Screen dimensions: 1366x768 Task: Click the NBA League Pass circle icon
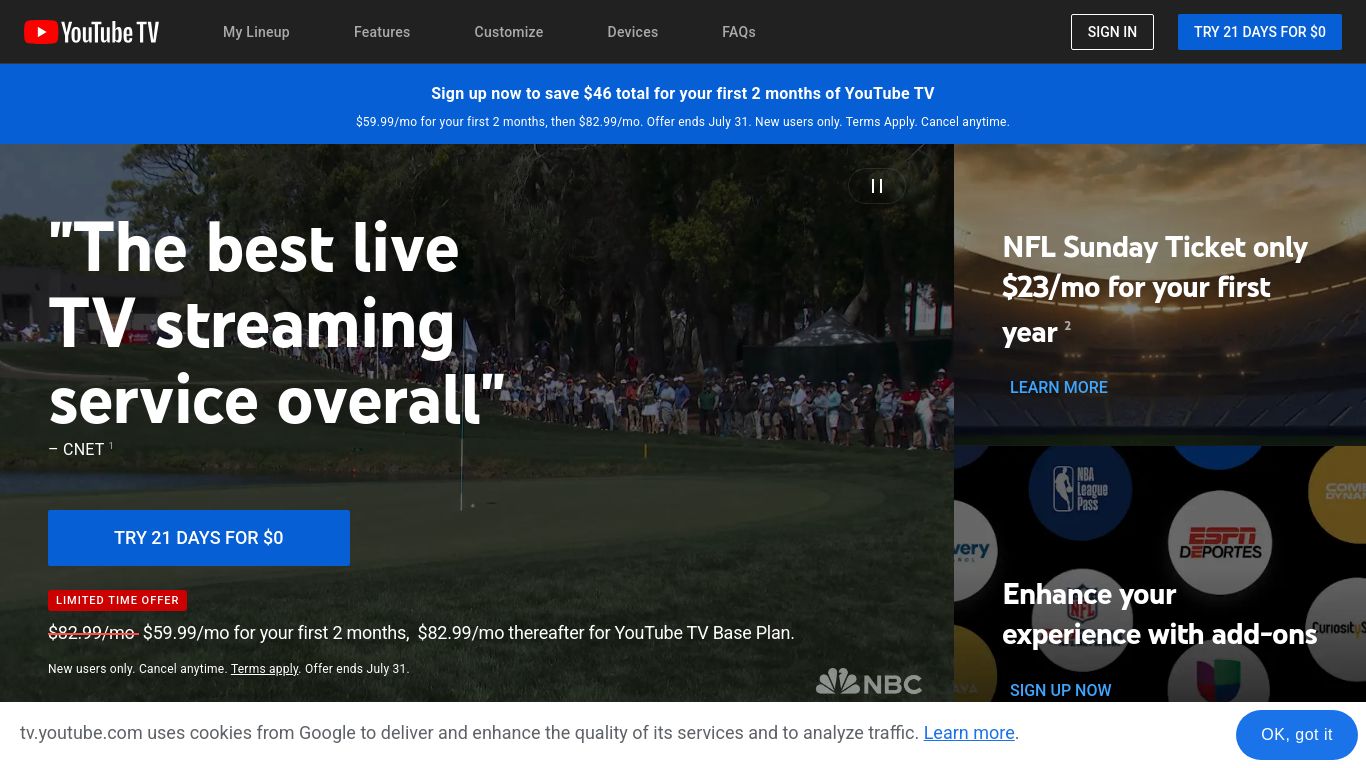click(1080, 490)
